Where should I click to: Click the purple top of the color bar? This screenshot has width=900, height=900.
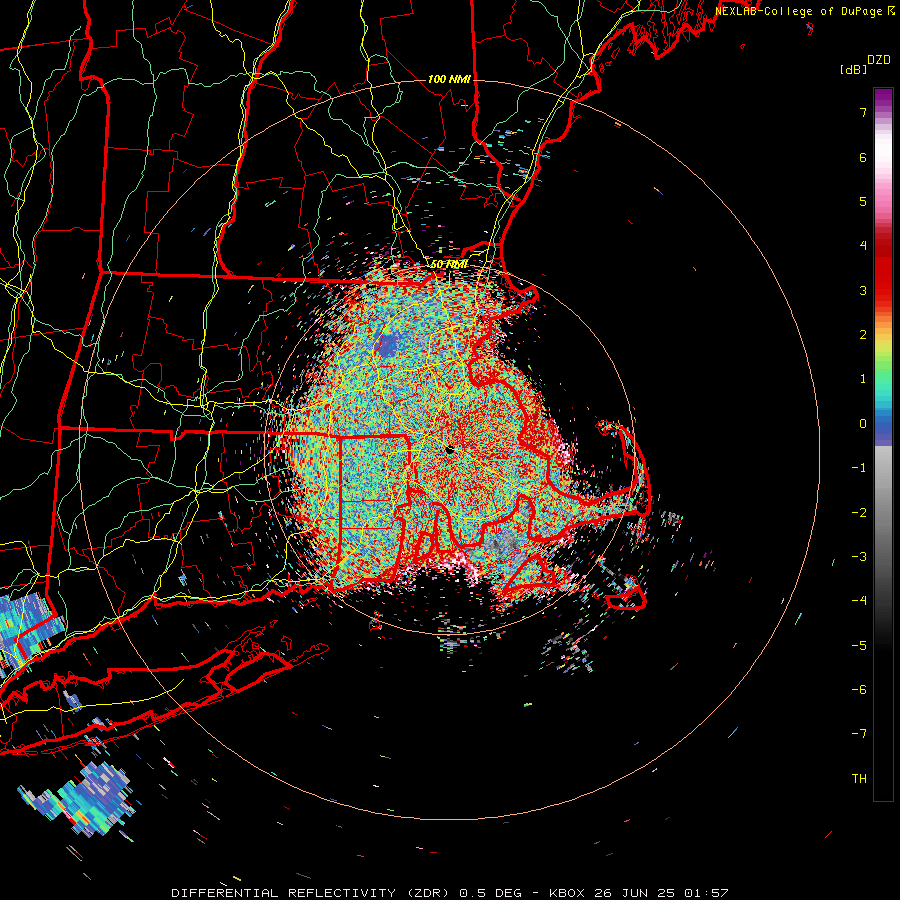pos(883,99)
